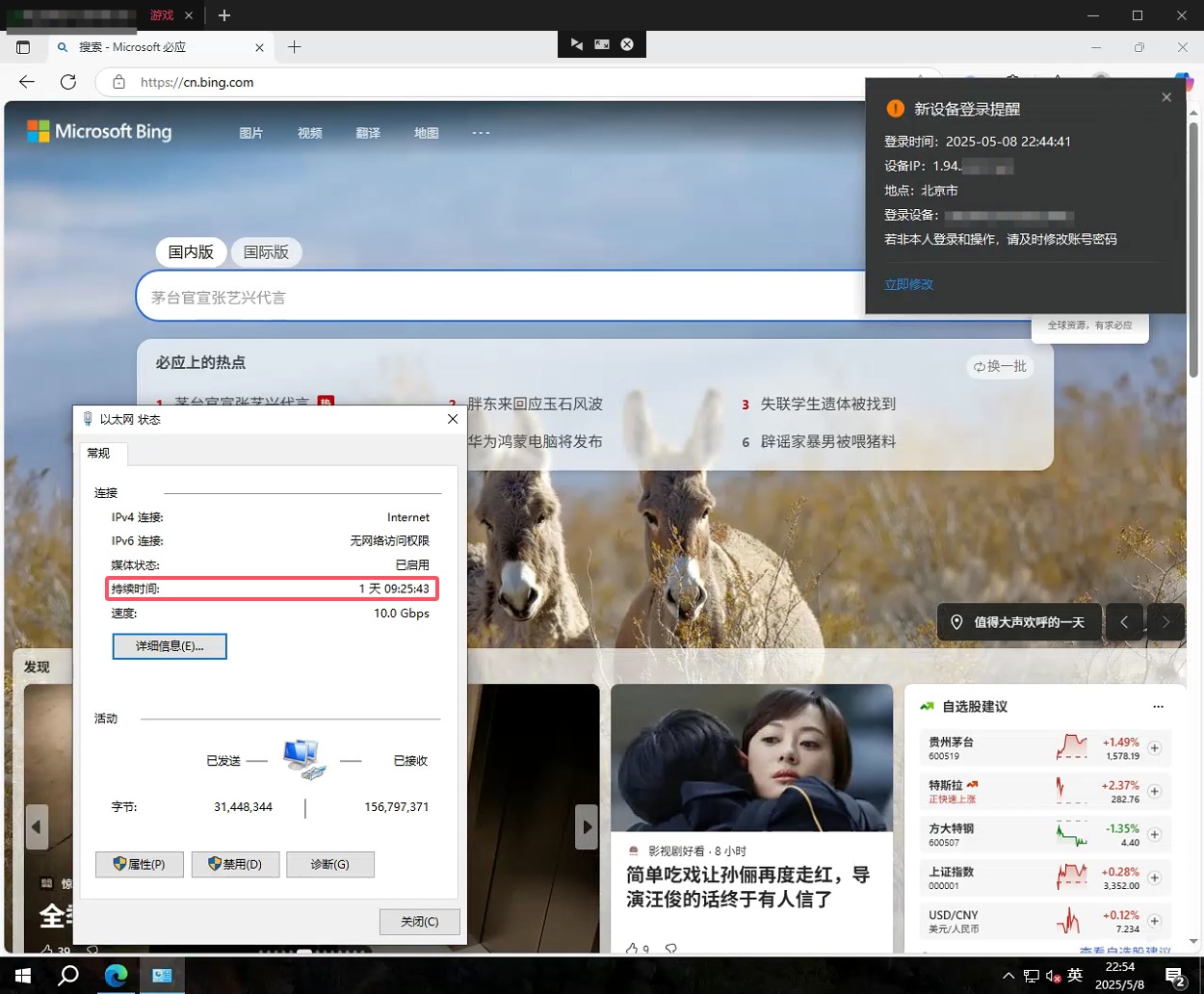Add USD/CNY to watchlist with plus
The height and width of the screenshot is (994, 1204).
1154,922
